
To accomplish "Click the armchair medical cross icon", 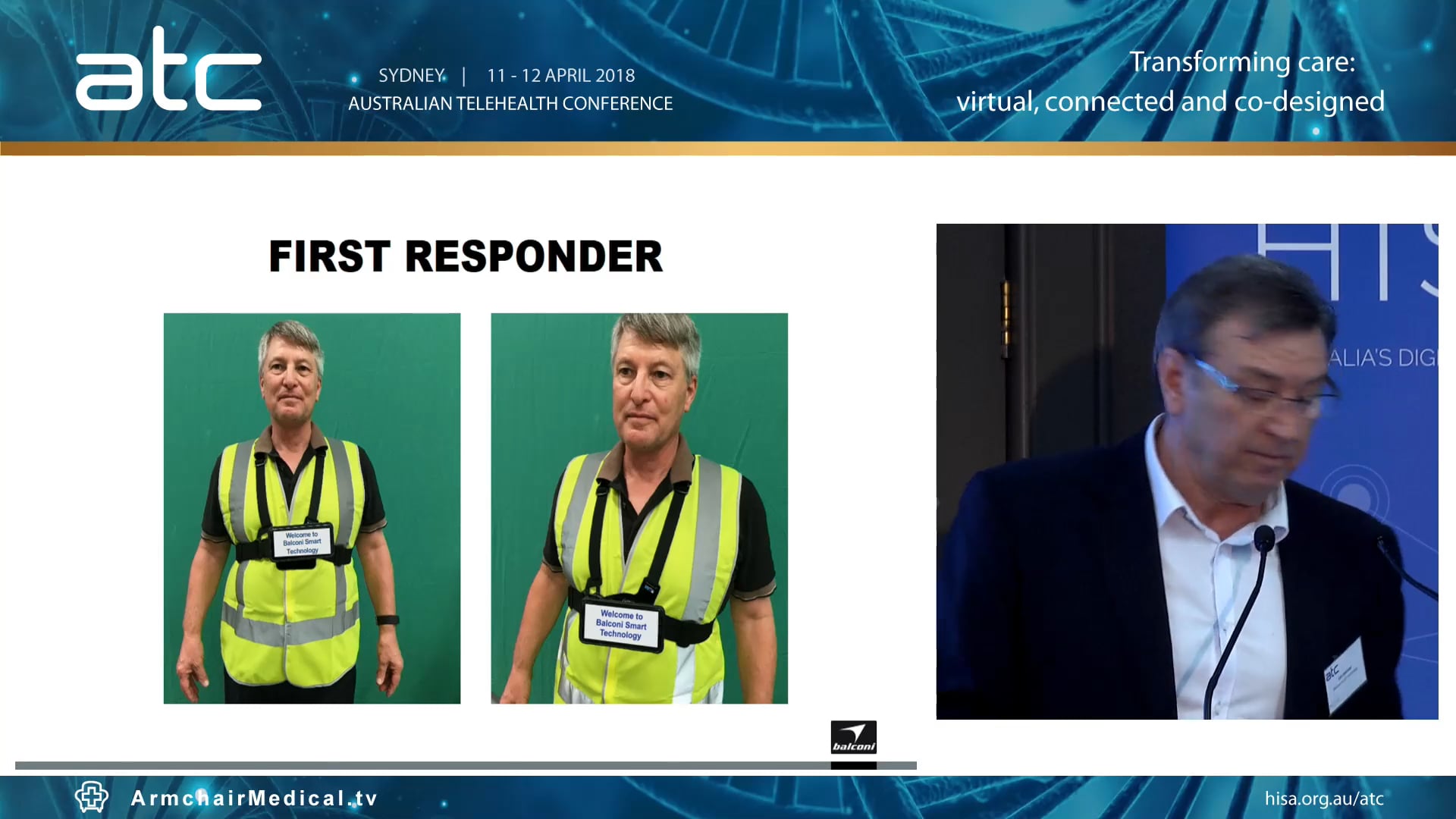I will (90, 798).
